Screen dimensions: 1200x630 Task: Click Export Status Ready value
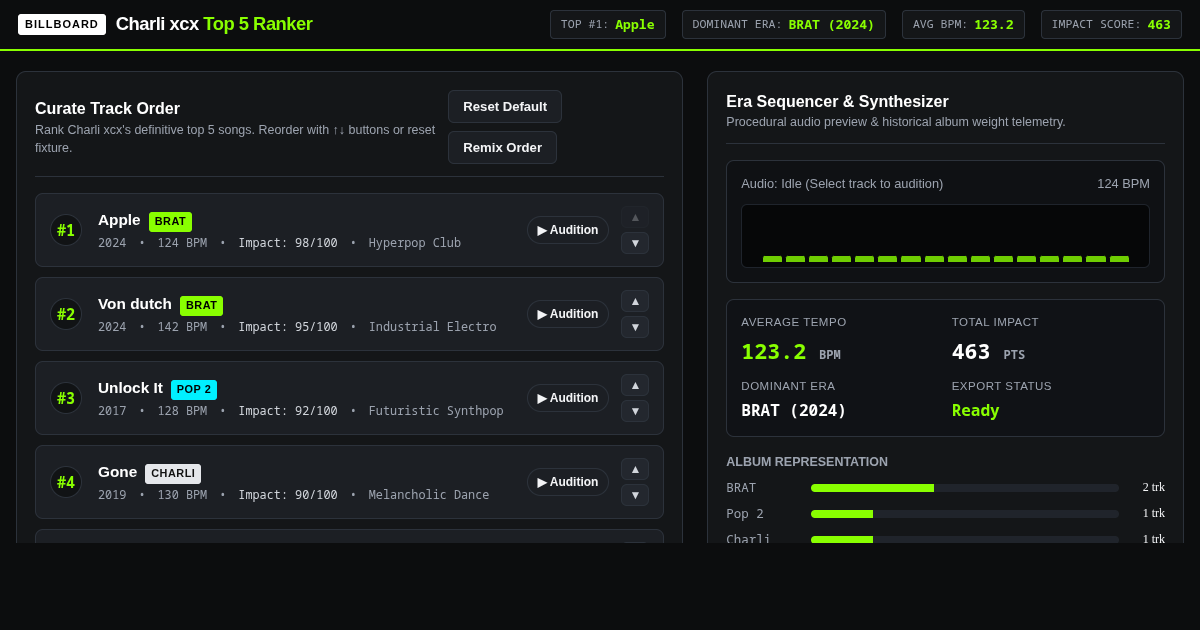[x=975, y=410]
